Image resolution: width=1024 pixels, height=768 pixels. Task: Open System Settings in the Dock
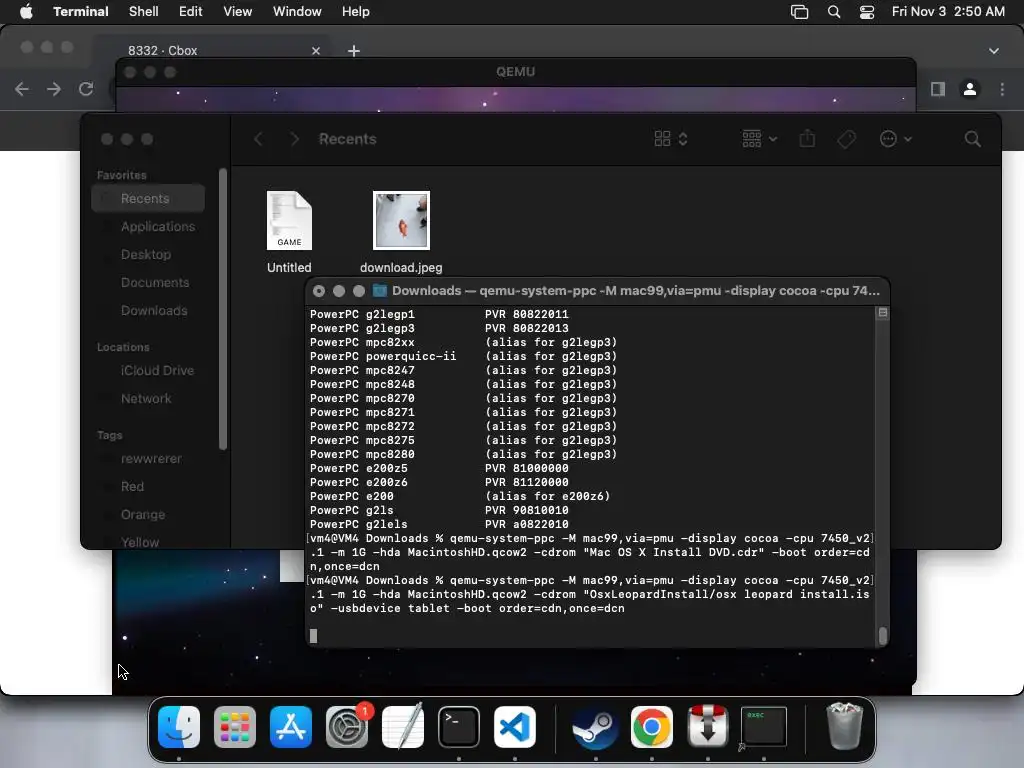point(347,727)
